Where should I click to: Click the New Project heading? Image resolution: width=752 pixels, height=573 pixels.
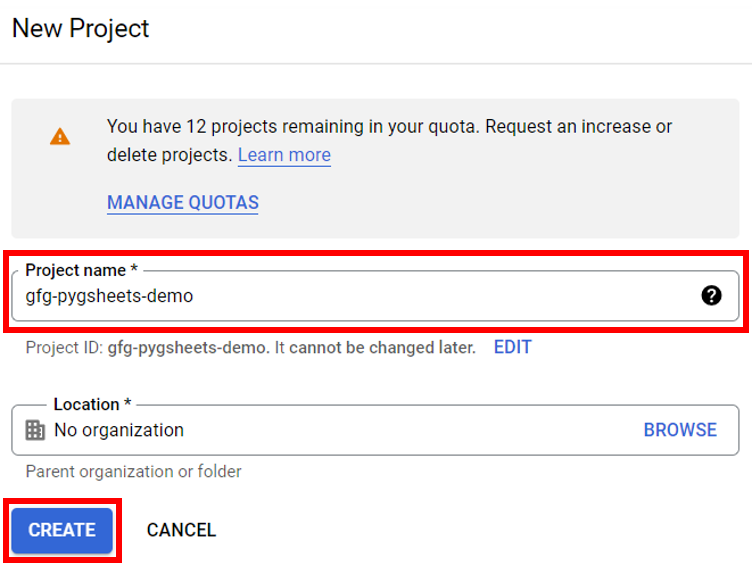click(x=80, y=28)
